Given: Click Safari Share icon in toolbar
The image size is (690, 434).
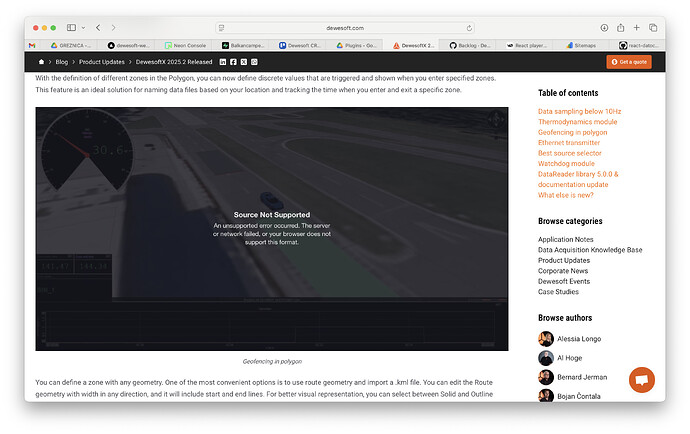Looking at the screenshot, I should [x=621, y=28].
